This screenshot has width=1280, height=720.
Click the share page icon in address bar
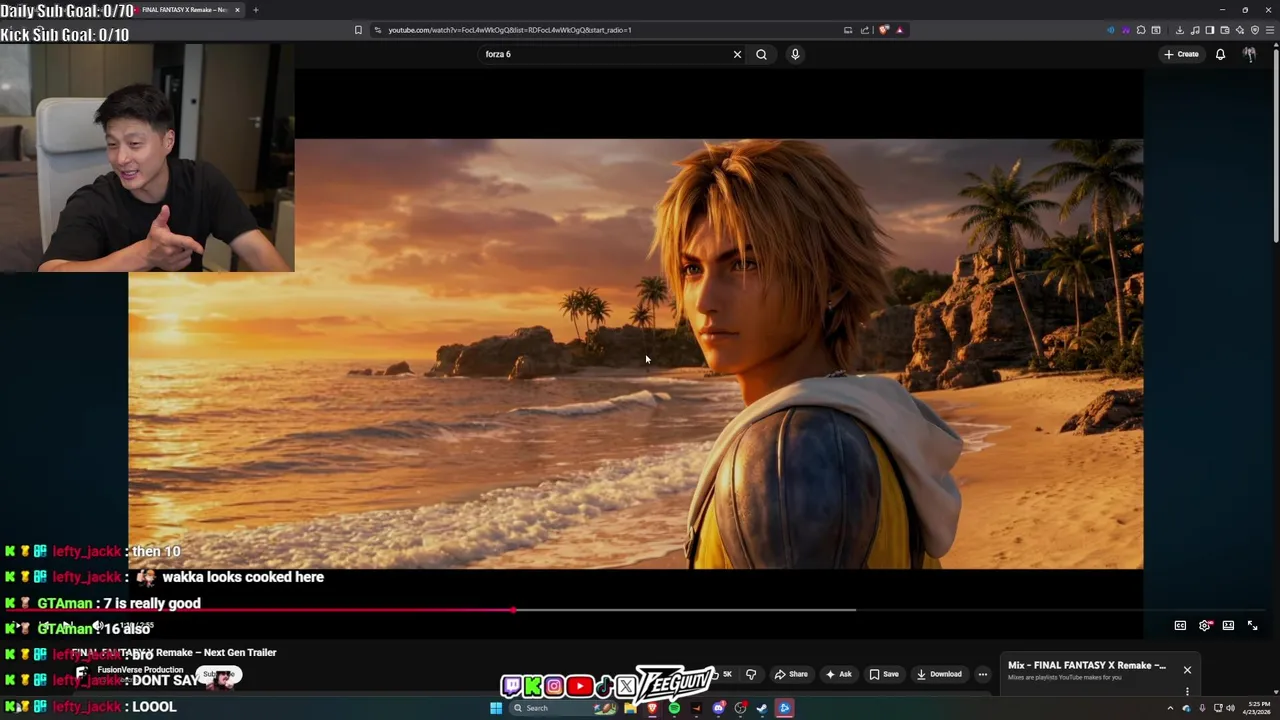[x=865, y=30]
